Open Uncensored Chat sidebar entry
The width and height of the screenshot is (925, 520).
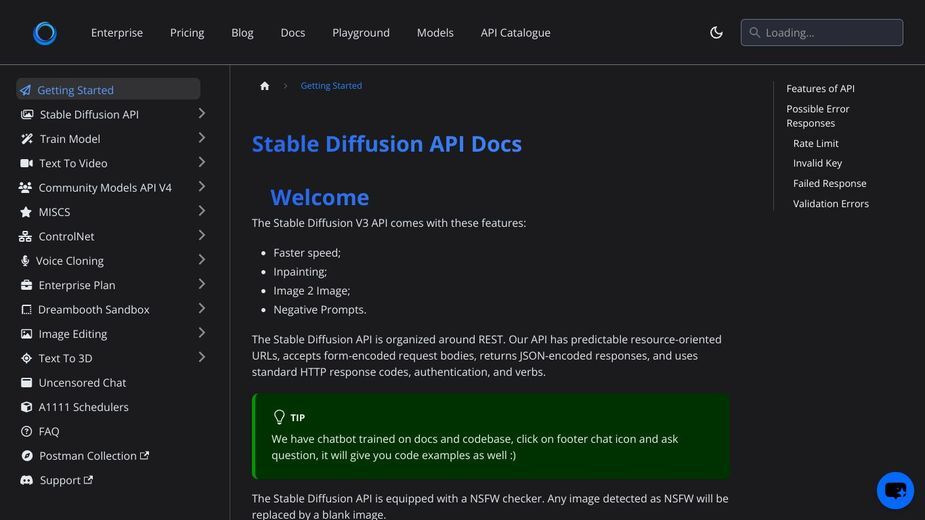[x=82, y=382]
